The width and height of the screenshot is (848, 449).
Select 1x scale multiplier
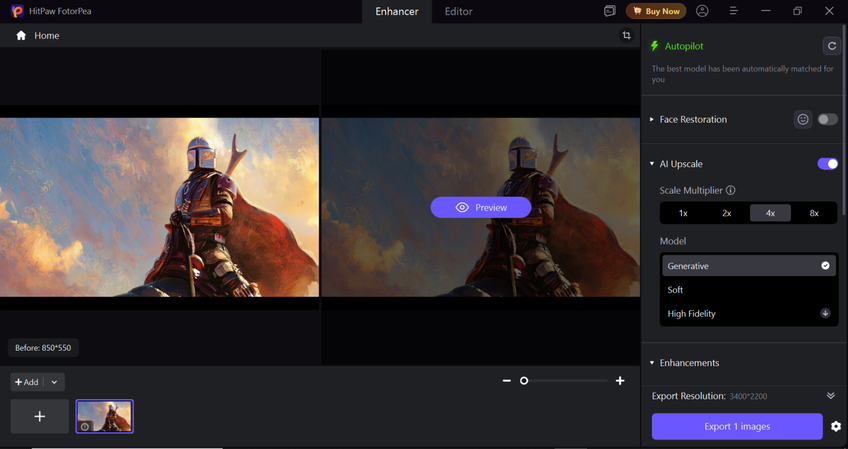(x=683, y=213)
